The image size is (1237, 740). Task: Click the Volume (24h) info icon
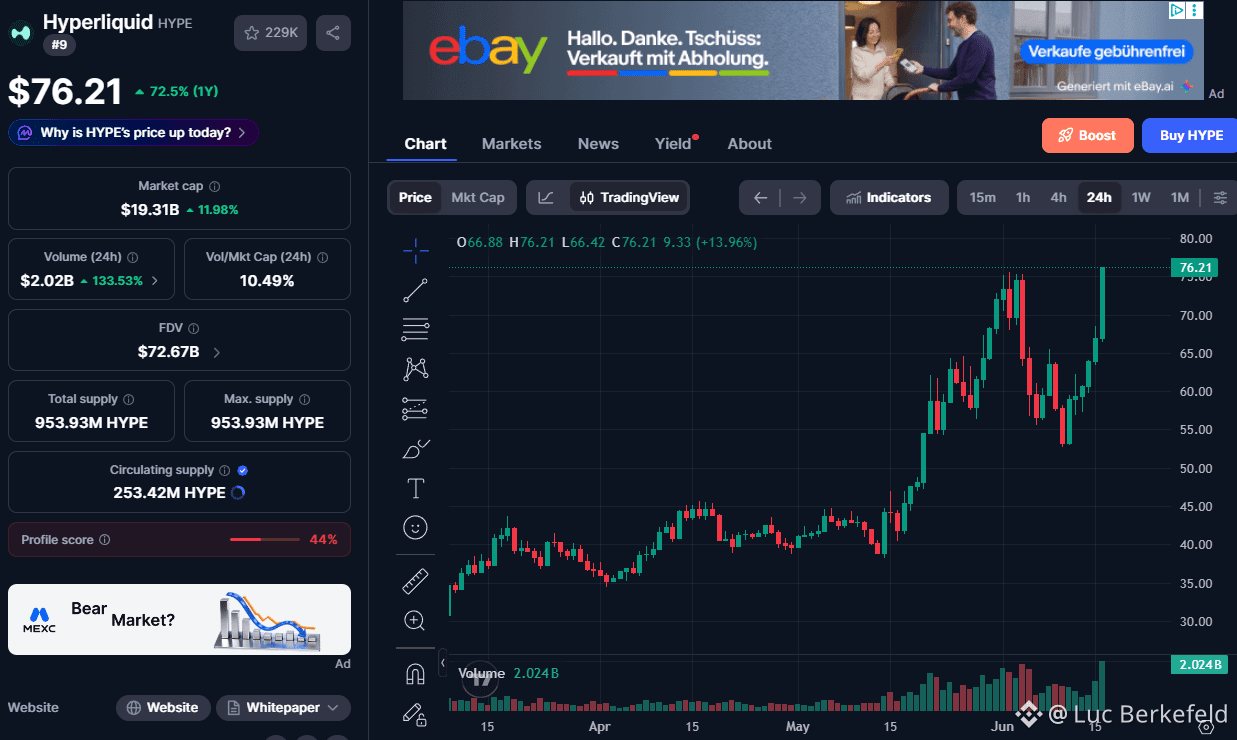133,257
